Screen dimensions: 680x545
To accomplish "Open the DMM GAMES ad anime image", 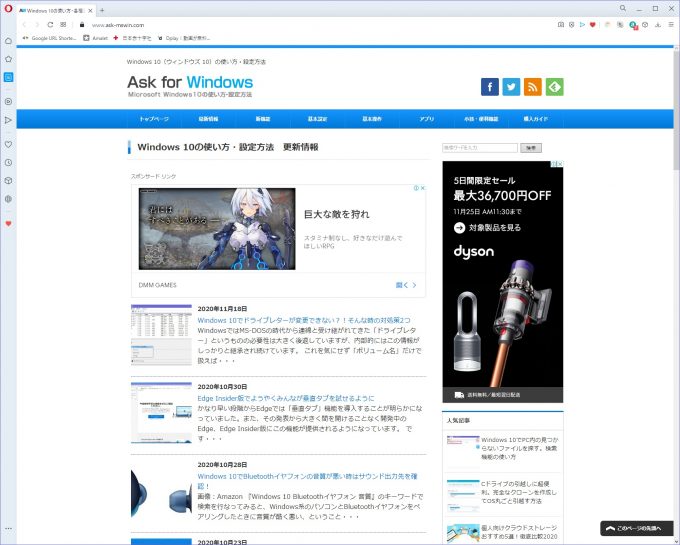I will point(217,228).
